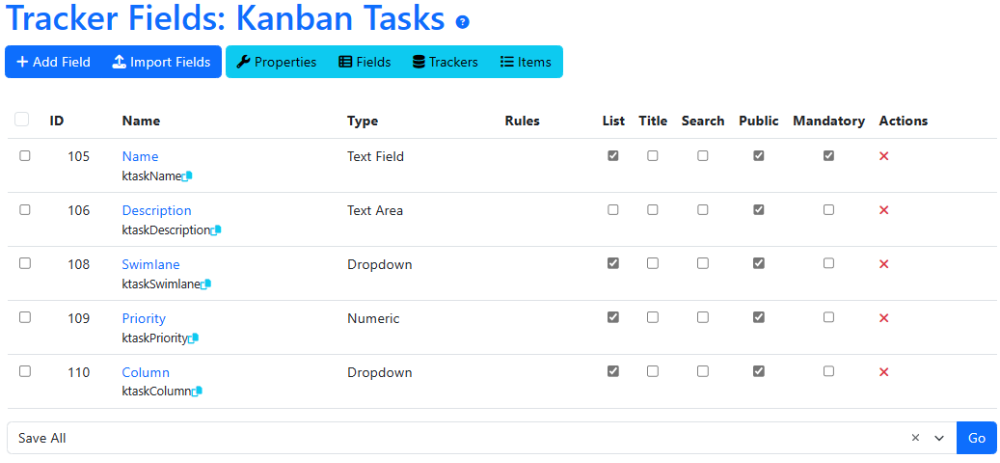Viewport: 1000px width, 463px height.
Task: Tick the select-all checkbox in table header
Action: [x=22, y=119]
